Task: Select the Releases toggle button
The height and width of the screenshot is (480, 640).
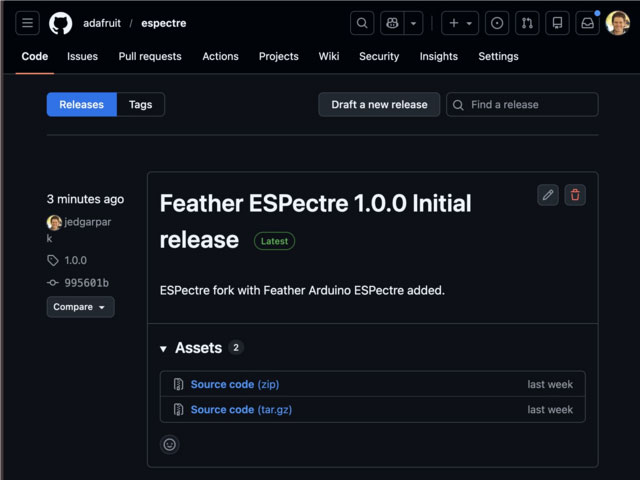Action: click(x=82, y=104)
